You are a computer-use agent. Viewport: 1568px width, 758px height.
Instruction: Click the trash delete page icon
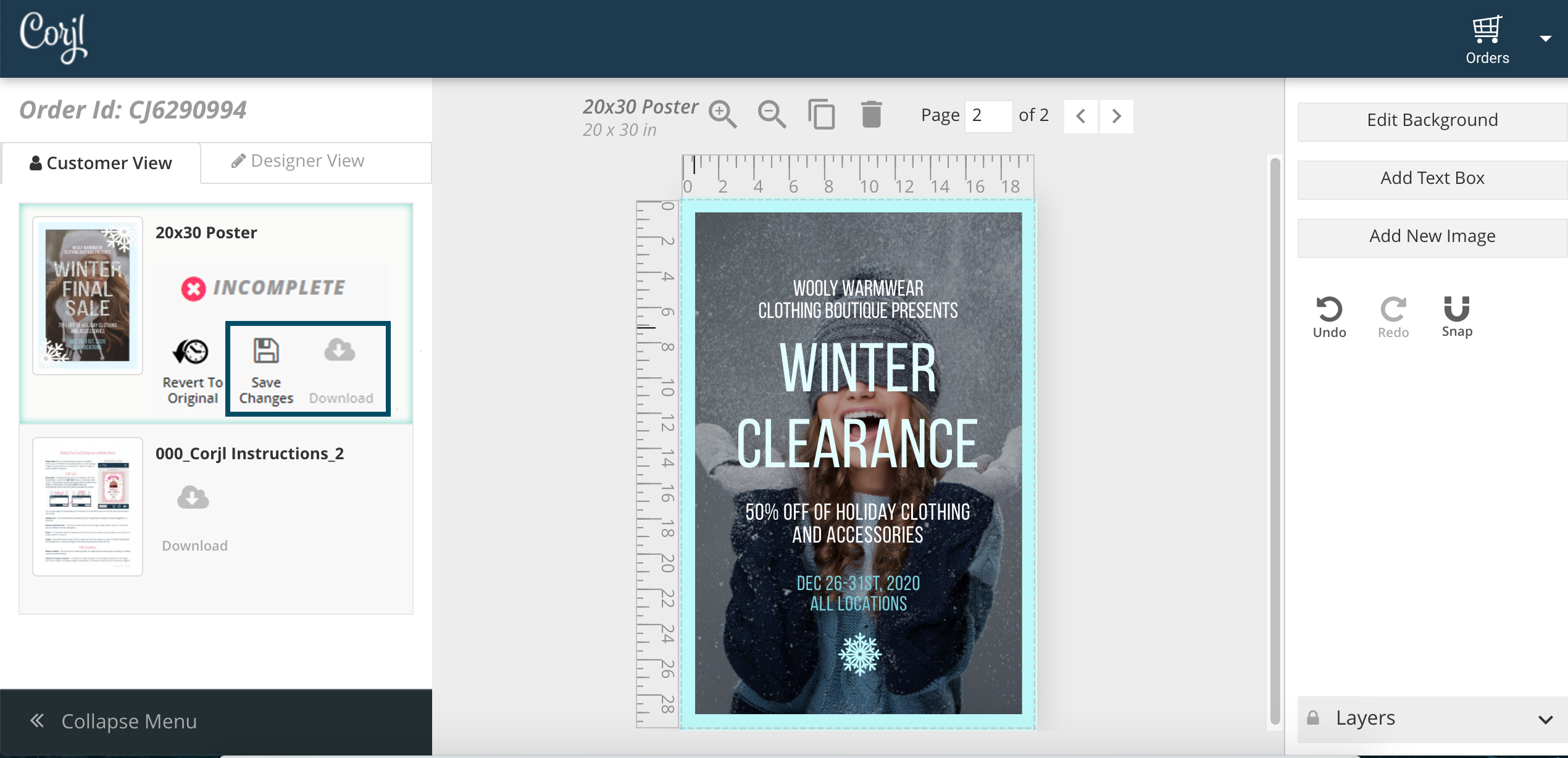(871, 115)
